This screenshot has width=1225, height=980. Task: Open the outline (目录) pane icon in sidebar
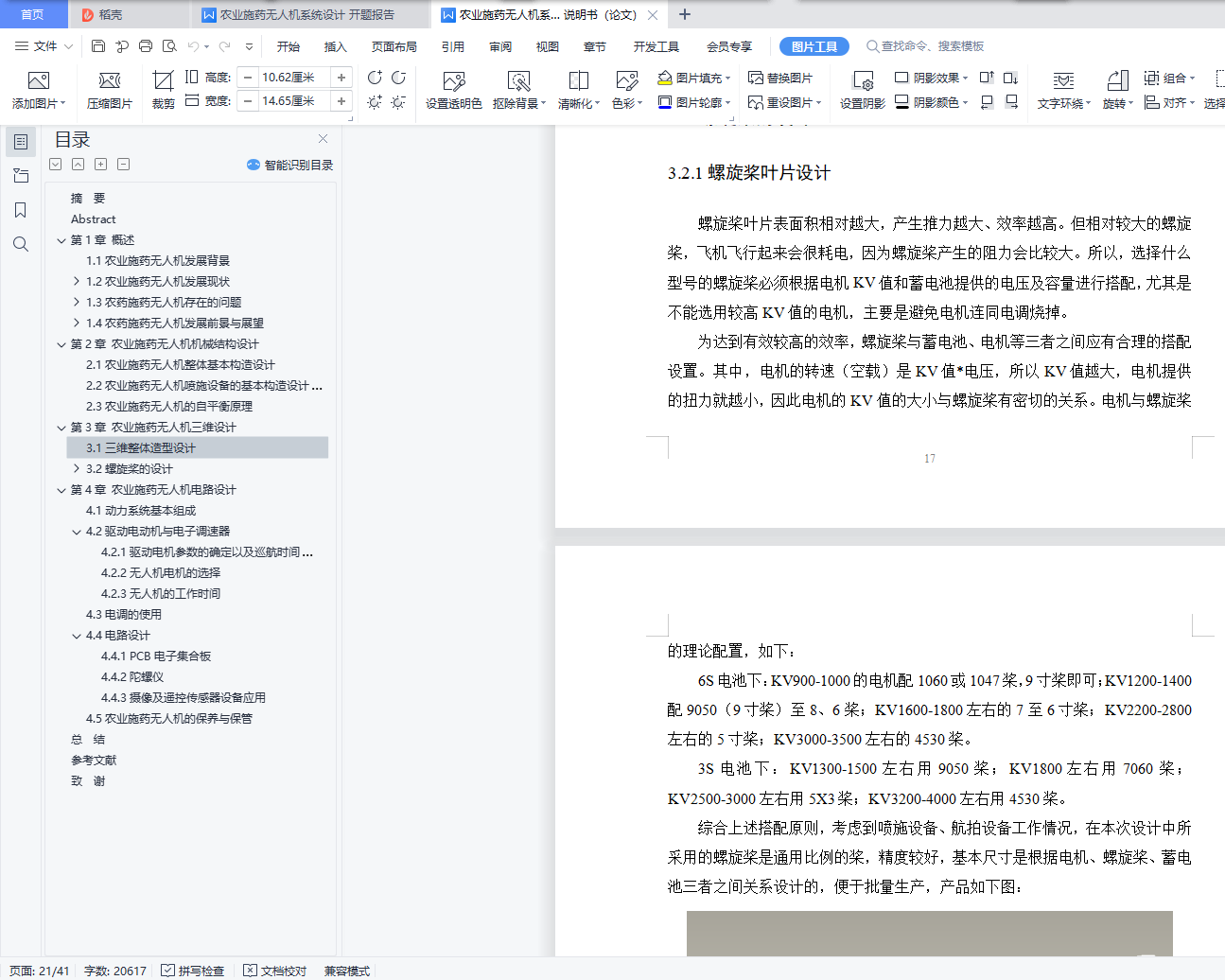pos(20,142)
